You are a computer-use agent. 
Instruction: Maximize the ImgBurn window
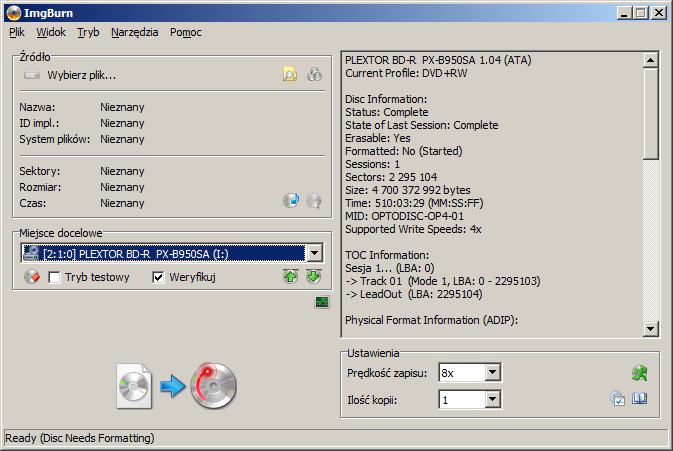click(641, 13)
